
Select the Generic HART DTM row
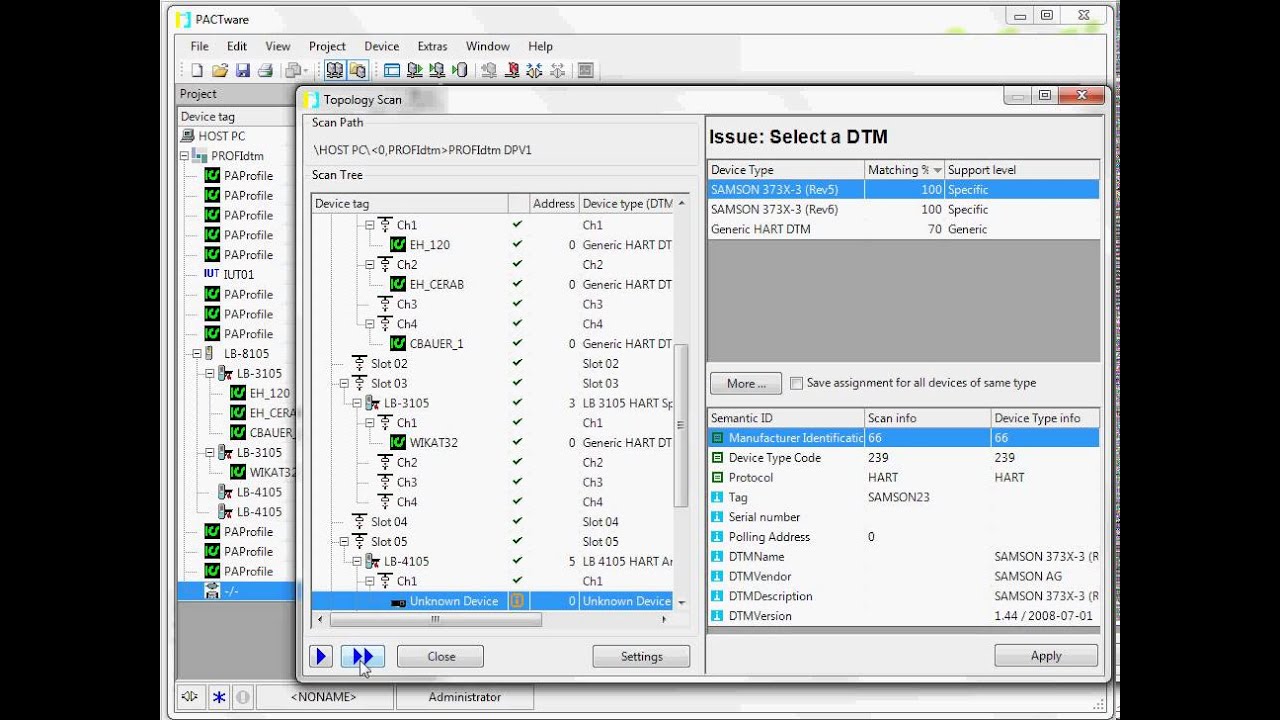coord(904,229)
